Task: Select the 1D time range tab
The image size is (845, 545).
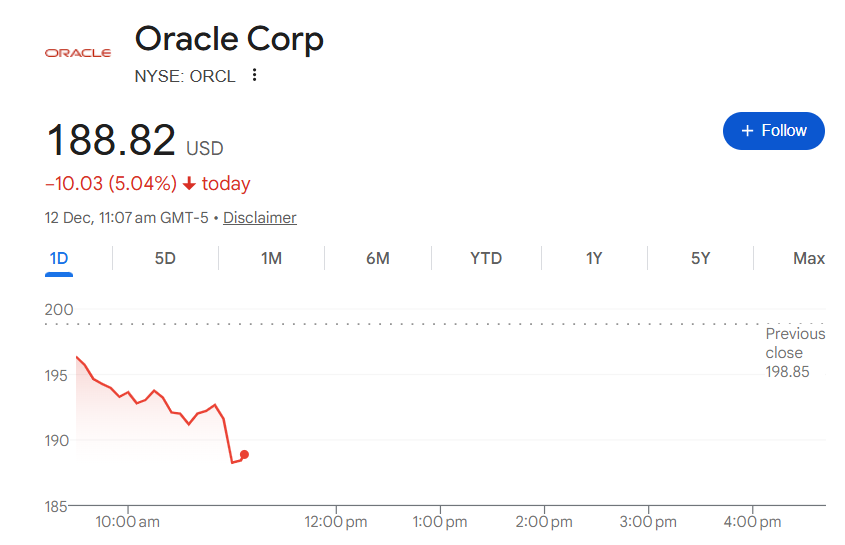Action: (59, 258)
